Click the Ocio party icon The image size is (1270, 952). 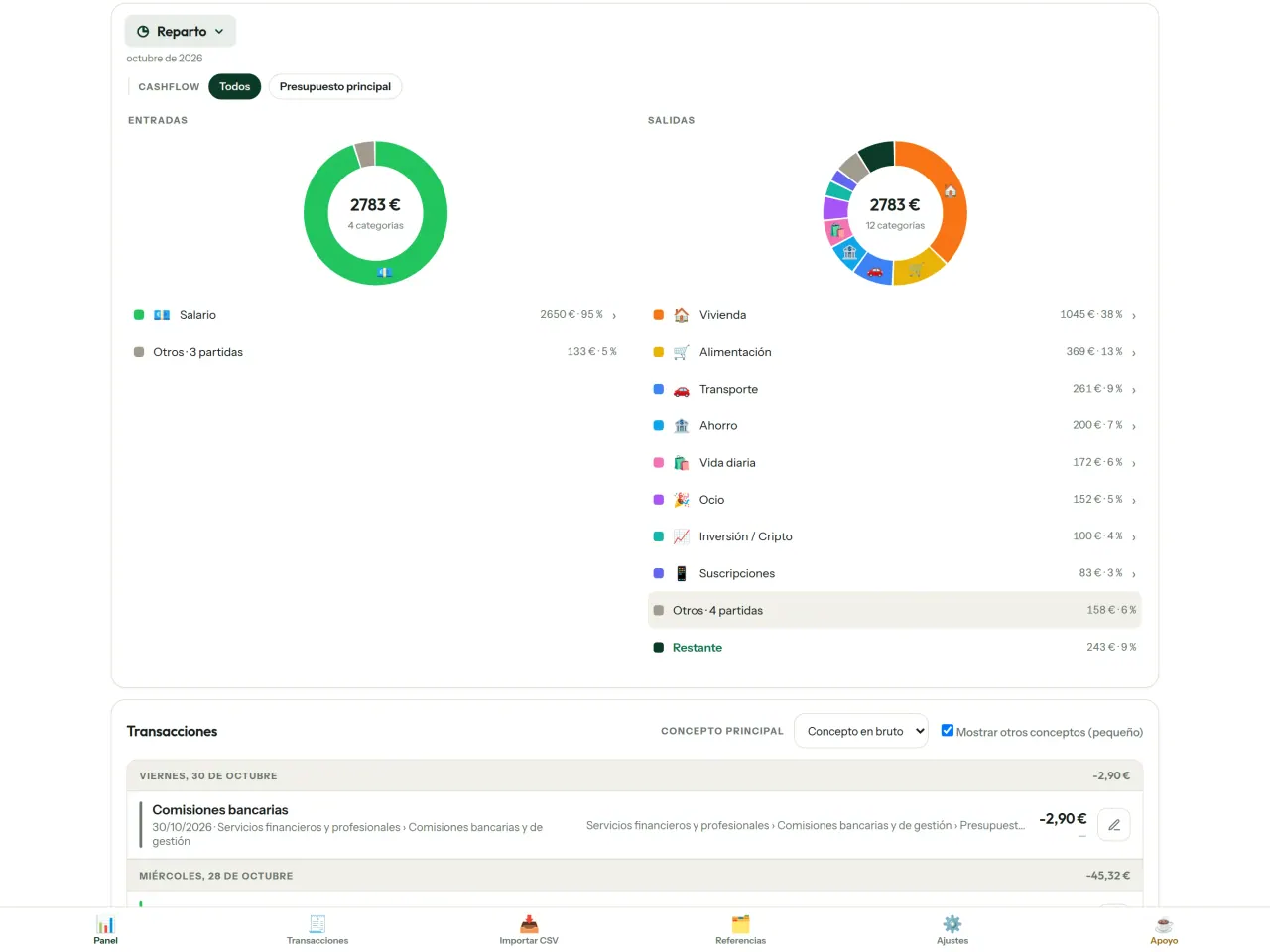click(682, 500)
